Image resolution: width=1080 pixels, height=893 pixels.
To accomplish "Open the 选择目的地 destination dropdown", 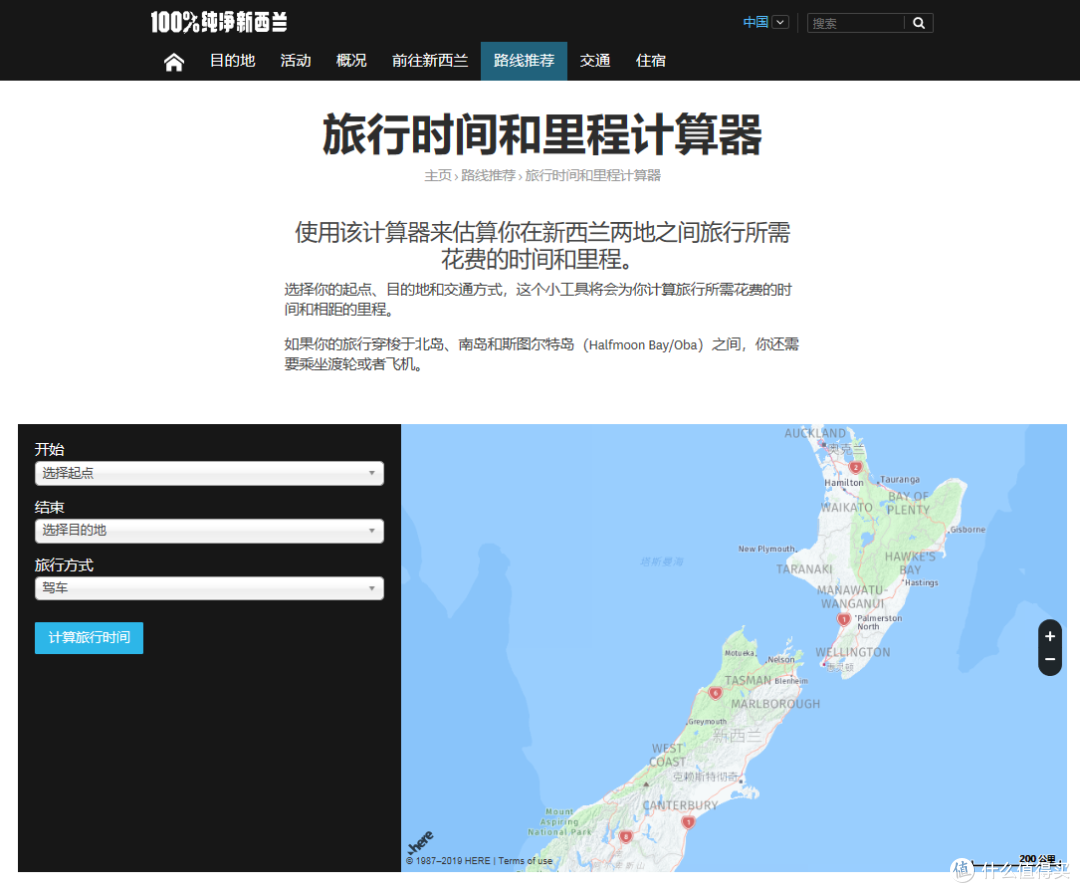I will point(209,530).
